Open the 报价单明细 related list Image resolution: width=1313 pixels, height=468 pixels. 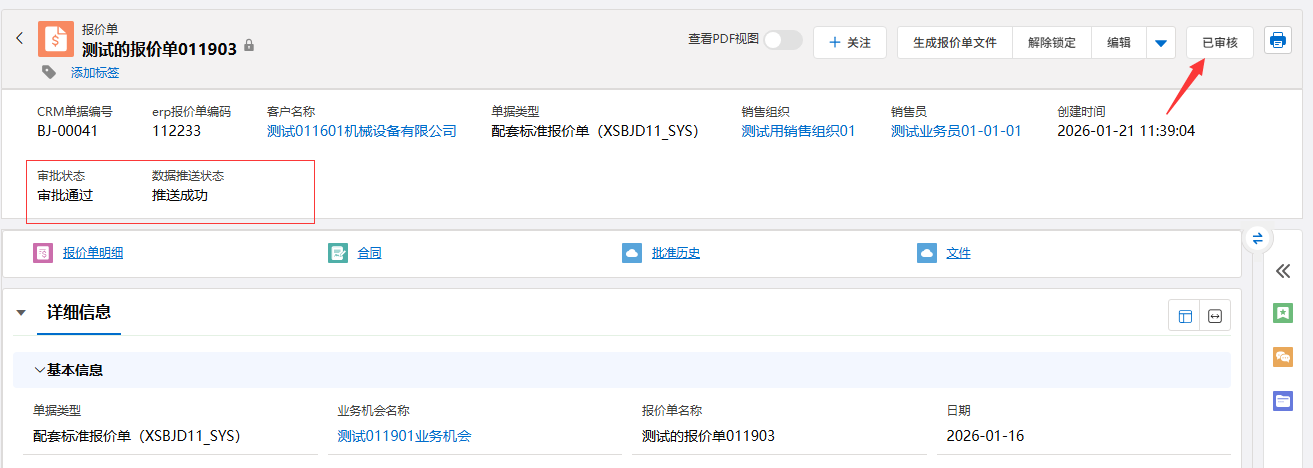(x=93, y=253)
